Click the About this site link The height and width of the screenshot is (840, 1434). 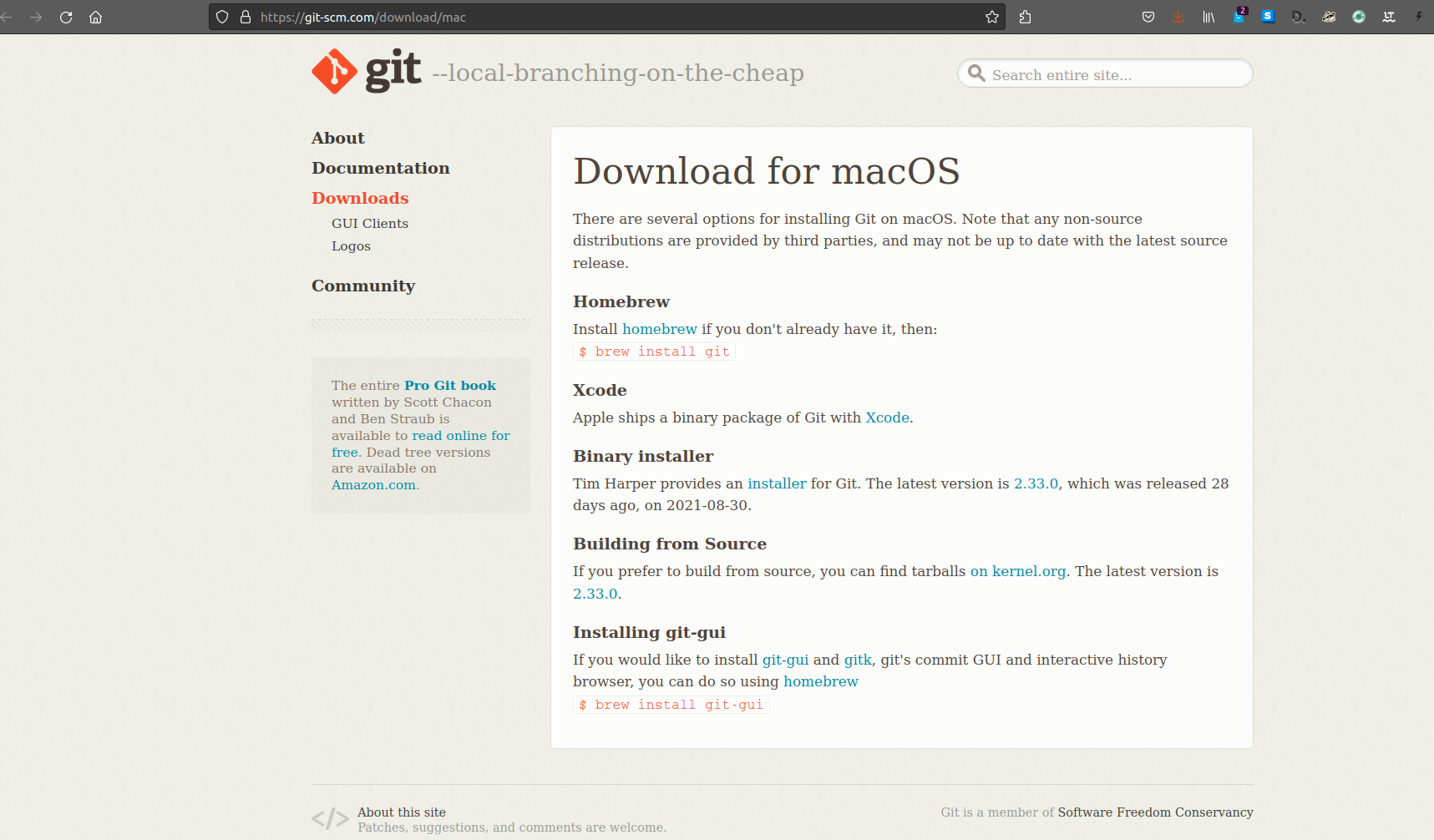coord(402,812)
